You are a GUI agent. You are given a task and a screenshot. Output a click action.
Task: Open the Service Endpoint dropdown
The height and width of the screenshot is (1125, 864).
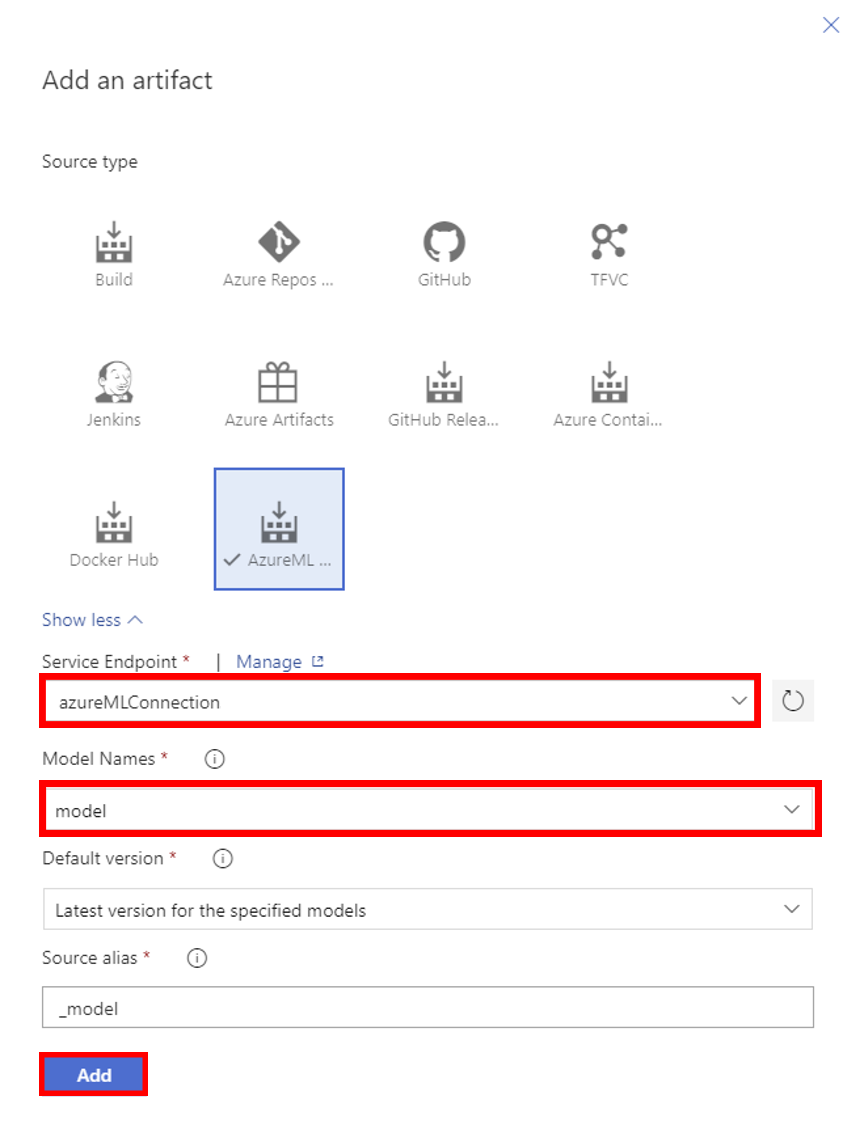[x=400, y=702]
